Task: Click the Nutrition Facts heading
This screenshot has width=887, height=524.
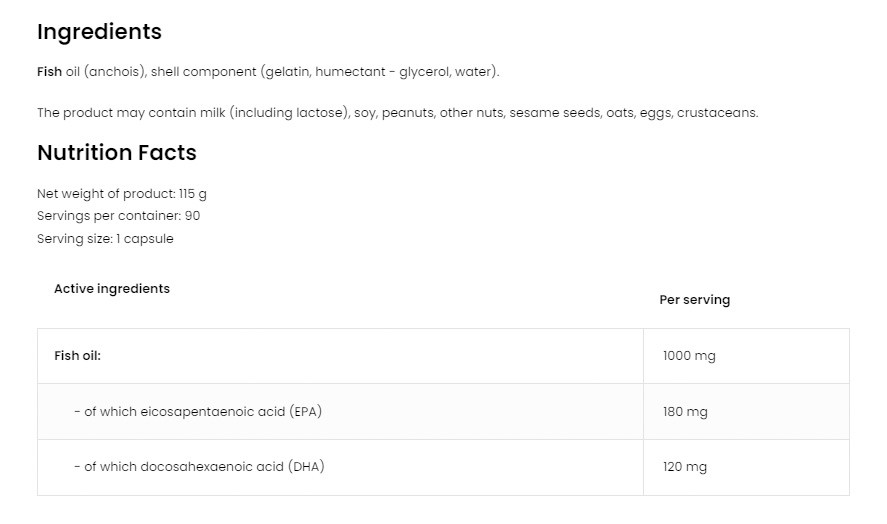Action: [x=116, y=153]
